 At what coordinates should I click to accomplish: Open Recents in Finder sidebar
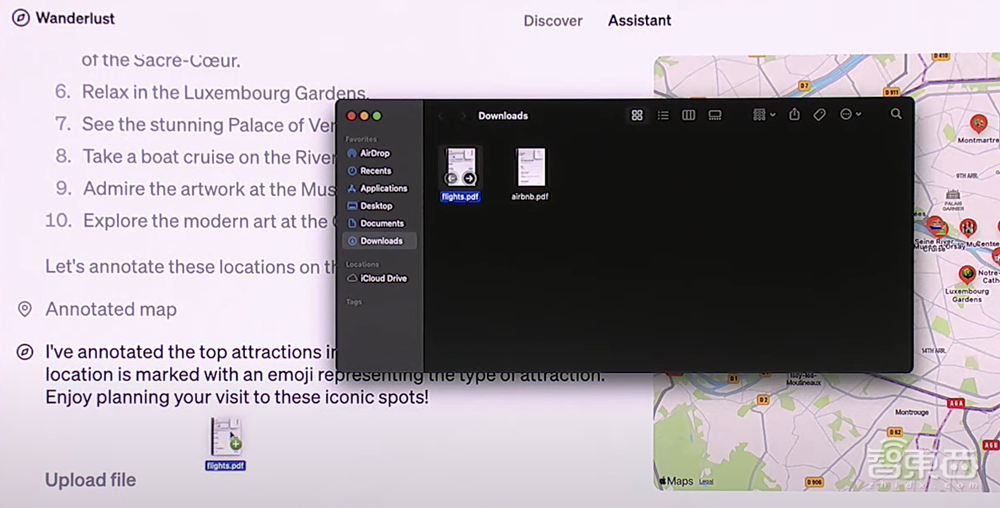tap(375, 171)
